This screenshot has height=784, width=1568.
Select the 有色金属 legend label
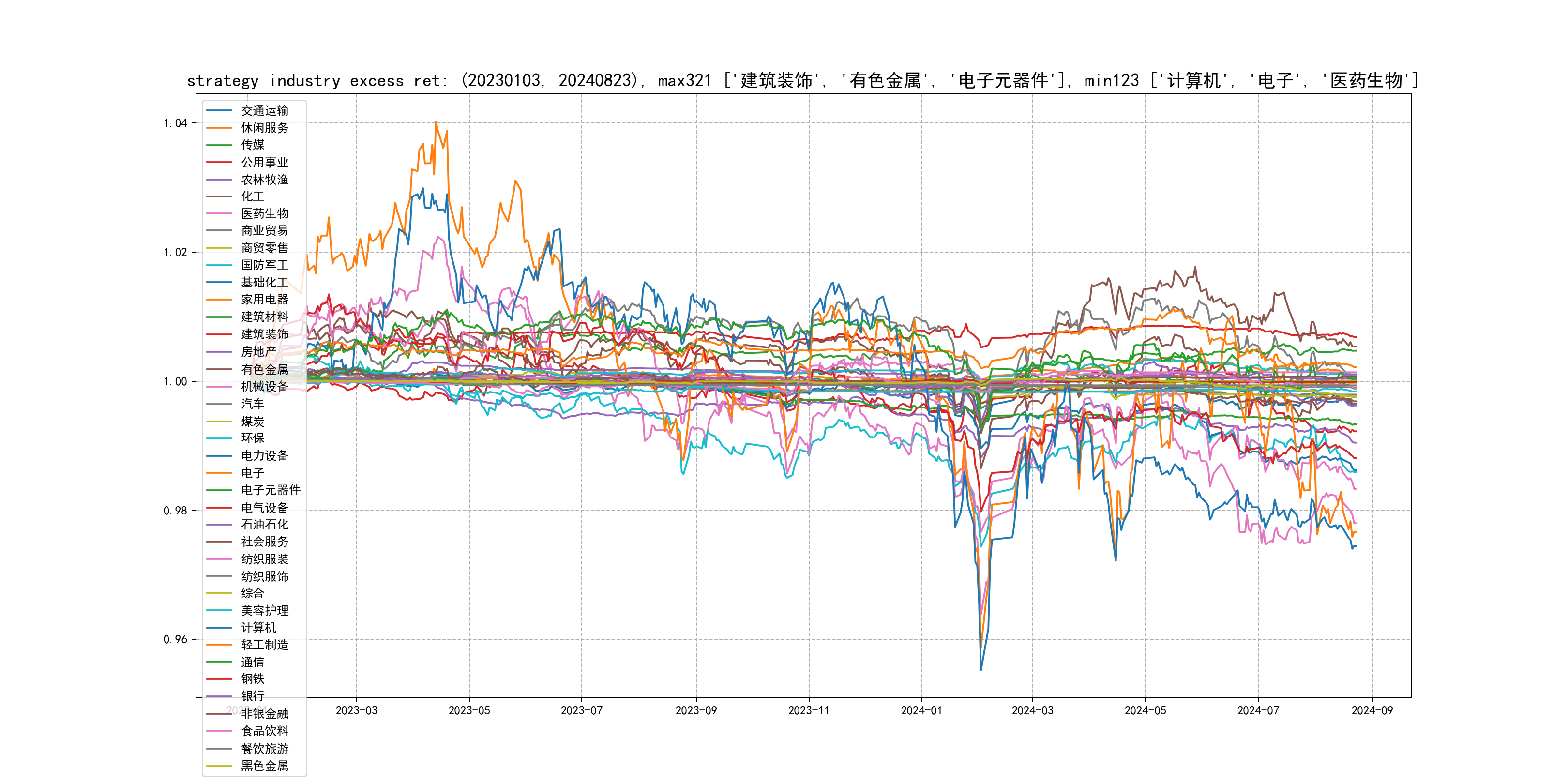coord(264,369)
